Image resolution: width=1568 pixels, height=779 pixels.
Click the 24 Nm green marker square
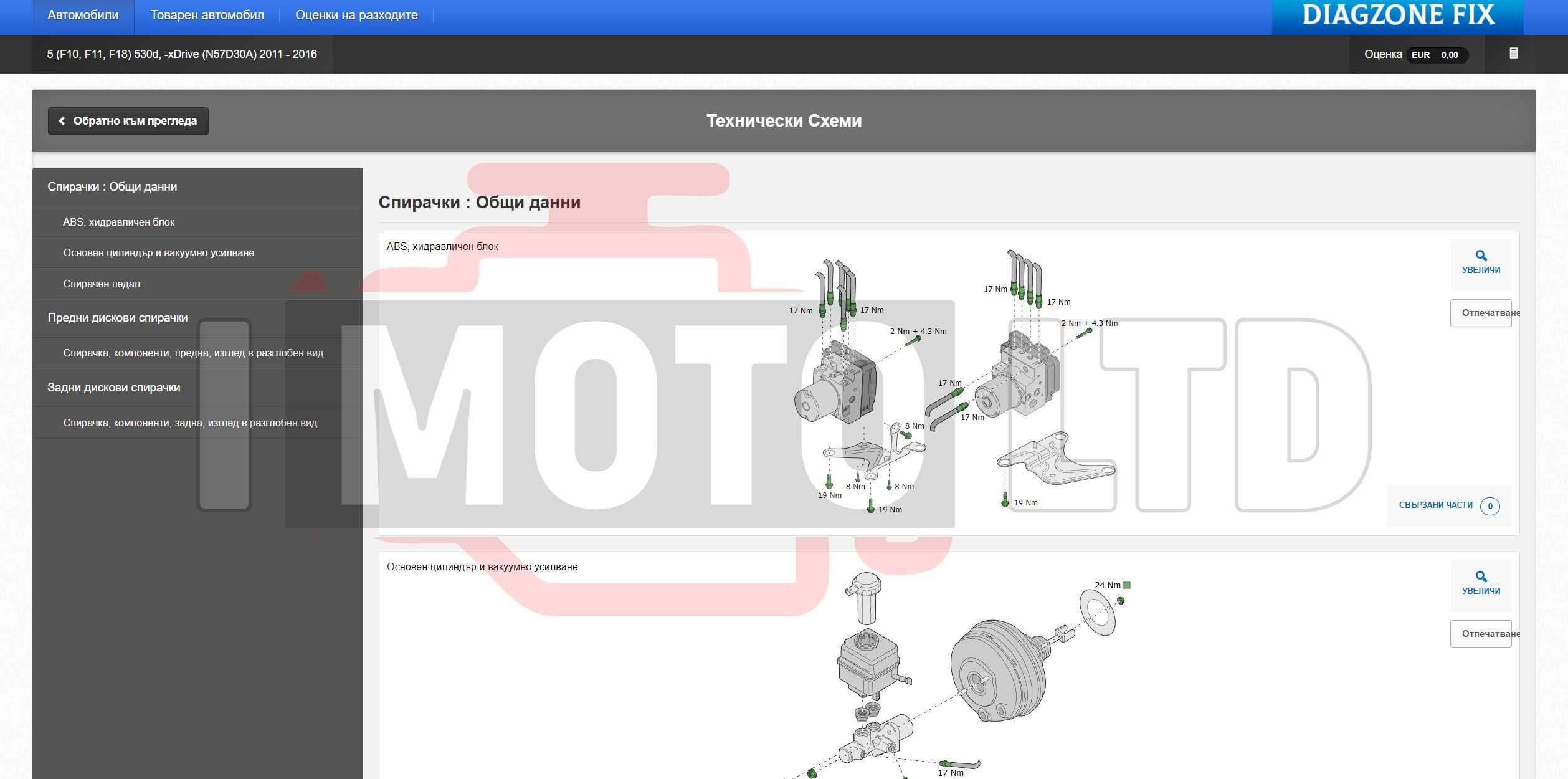tap(1126, 585)
